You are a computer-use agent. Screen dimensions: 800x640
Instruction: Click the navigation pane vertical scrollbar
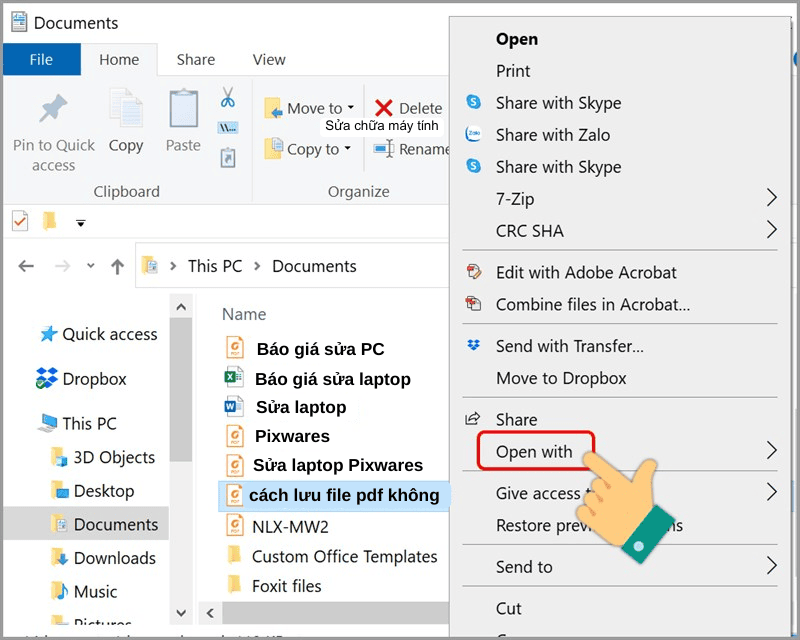point(181,400)
